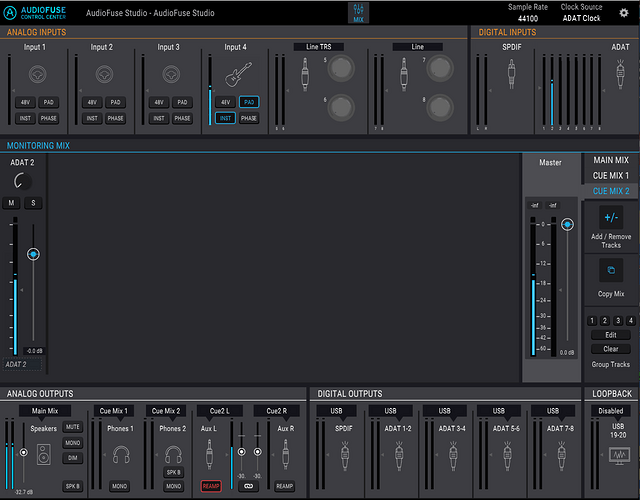Open the Cue2 R source dropdown
640x500 pixels.
[x=276, y=411]
